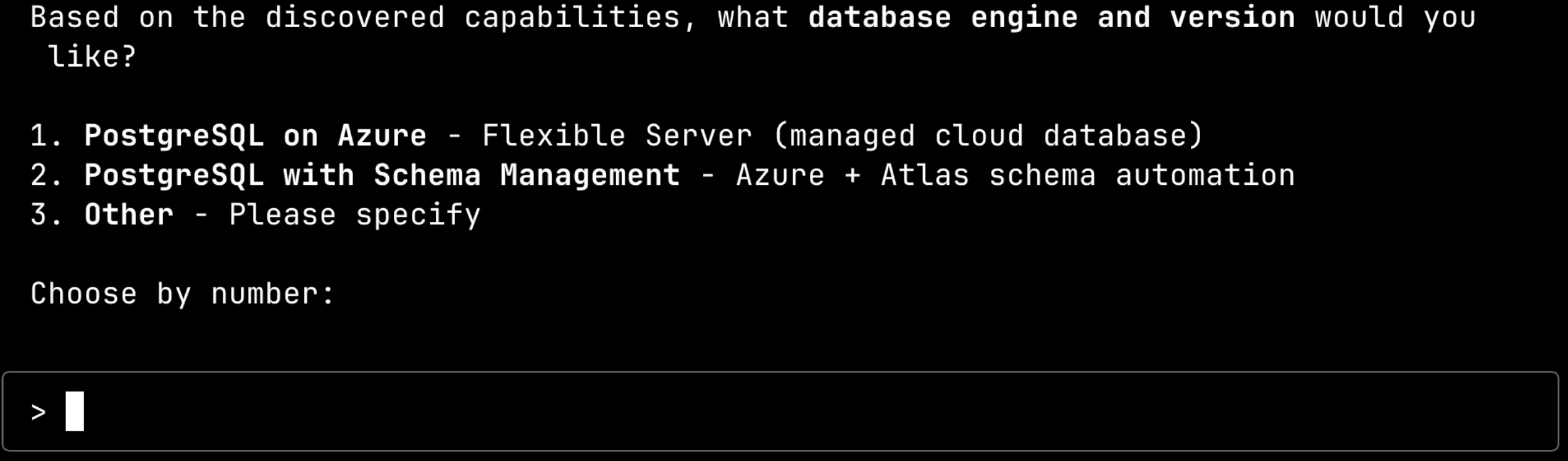This screenshot has width=1568, height=461.
Task: Click the word 'like?' on second line
Action: 92,57
